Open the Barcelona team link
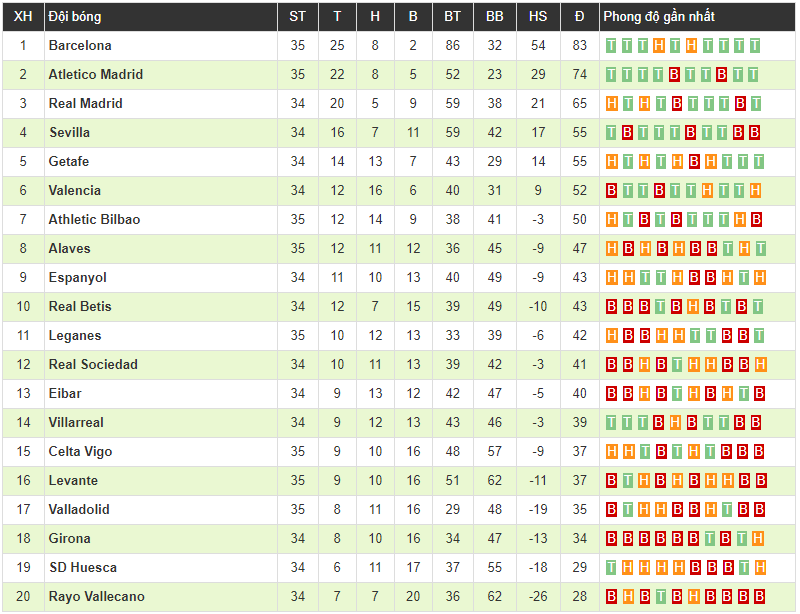The image size is (800, 614). coord(80,45)
